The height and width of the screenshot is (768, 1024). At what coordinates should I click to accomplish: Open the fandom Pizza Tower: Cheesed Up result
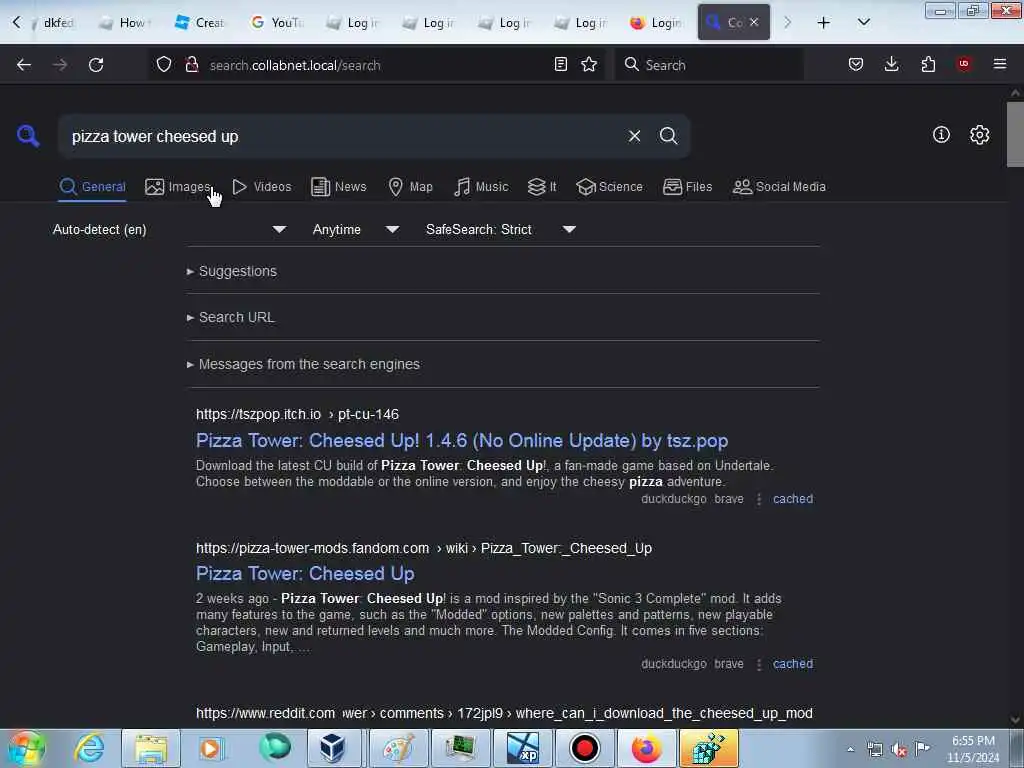click(x=305, y=573)
